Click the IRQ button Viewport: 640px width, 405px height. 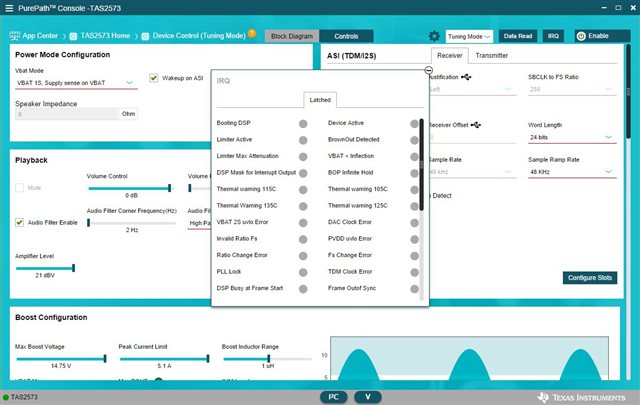click(553, 36)
